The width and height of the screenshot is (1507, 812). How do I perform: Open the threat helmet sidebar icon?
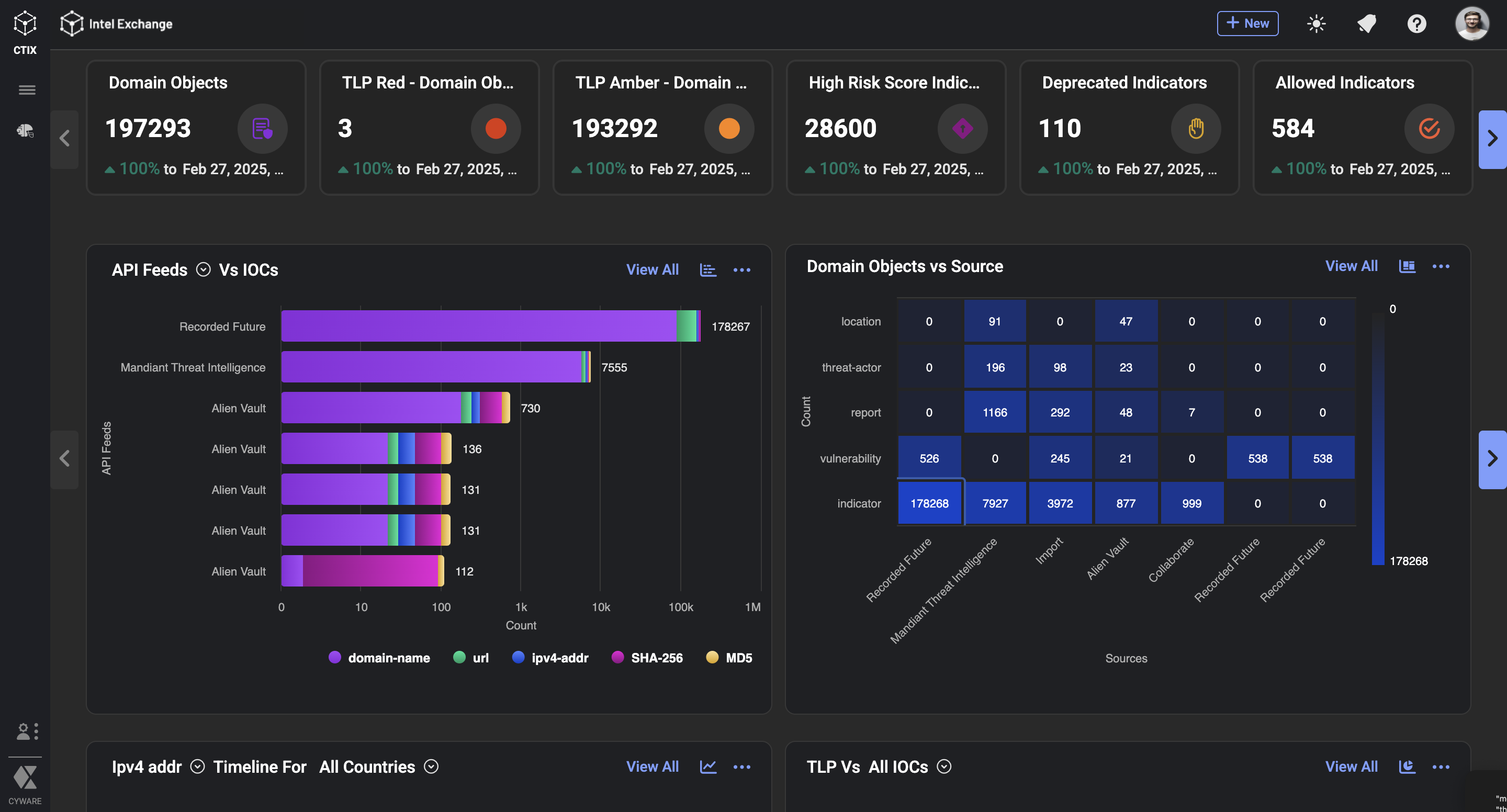[x=25, y=130]
